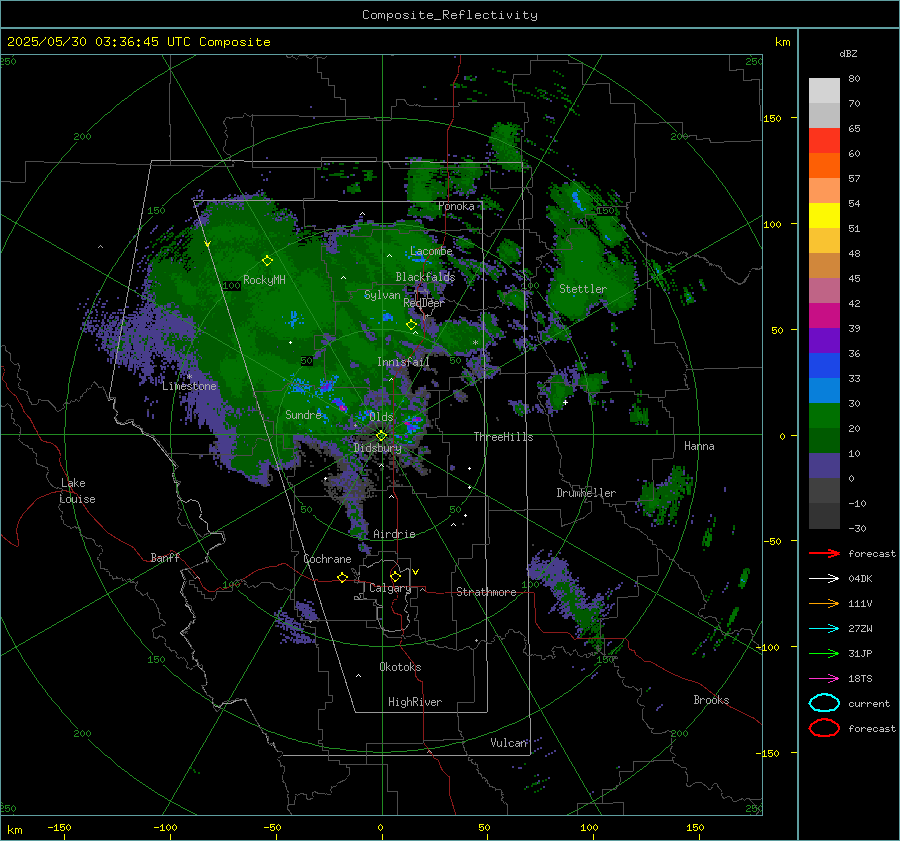Click the Strathmore label
The height and width of the screenshot is (841, 900).
(x=486, y=592)
